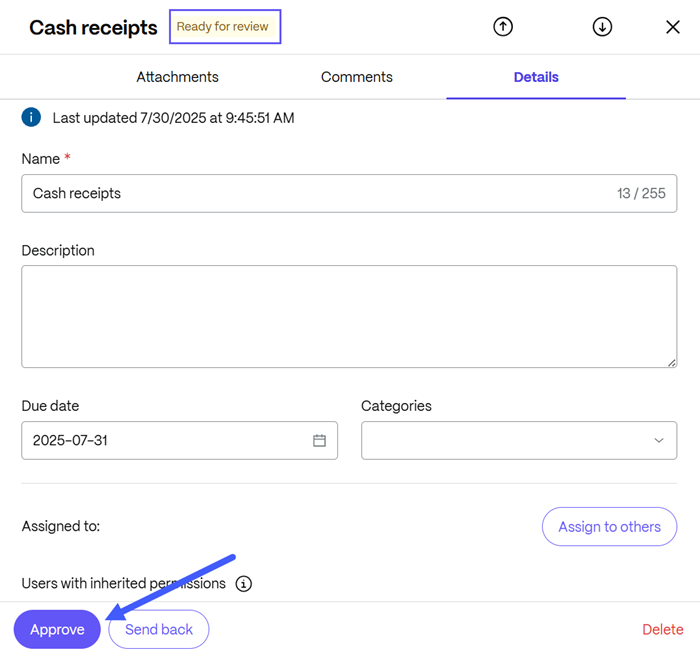Click the blue info icon beside Last updated

point(31,117)
